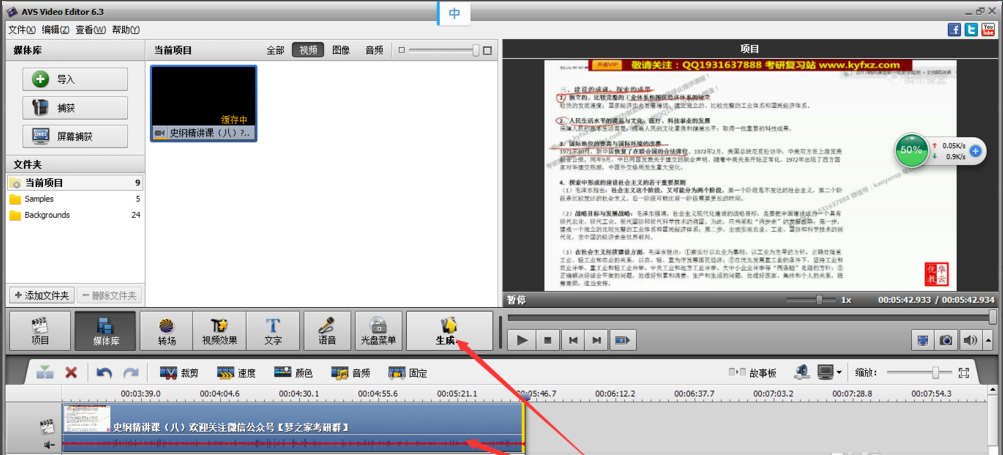The image size is (1003, 455).
Task: Go to previous frame in preview
Action: [572, 340]
